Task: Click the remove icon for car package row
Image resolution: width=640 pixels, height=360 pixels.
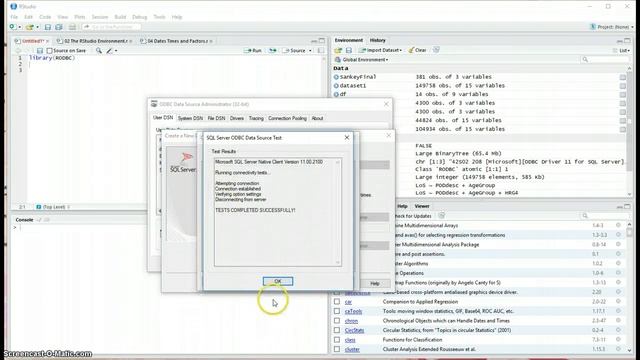Action: click(x=618, y=302)
